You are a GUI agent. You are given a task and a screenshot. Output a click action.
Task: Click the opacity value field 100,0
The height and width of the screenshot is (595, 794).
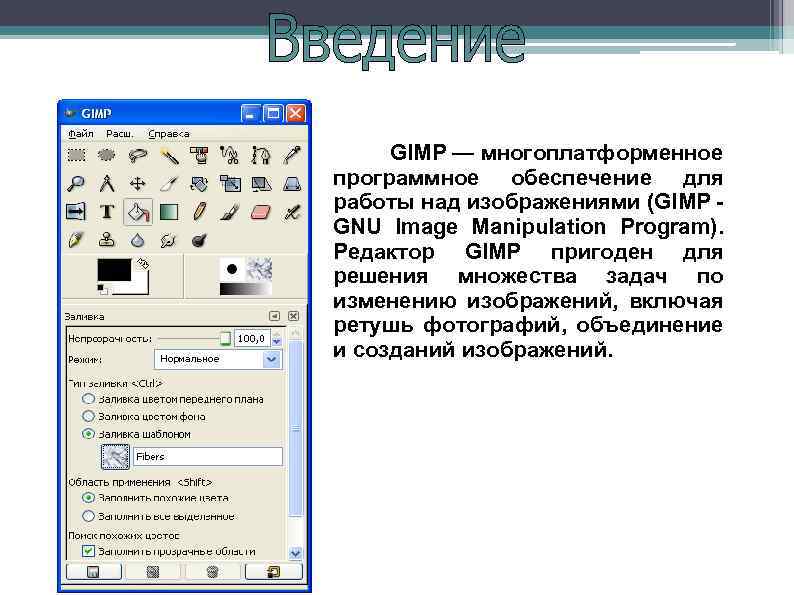252,338
